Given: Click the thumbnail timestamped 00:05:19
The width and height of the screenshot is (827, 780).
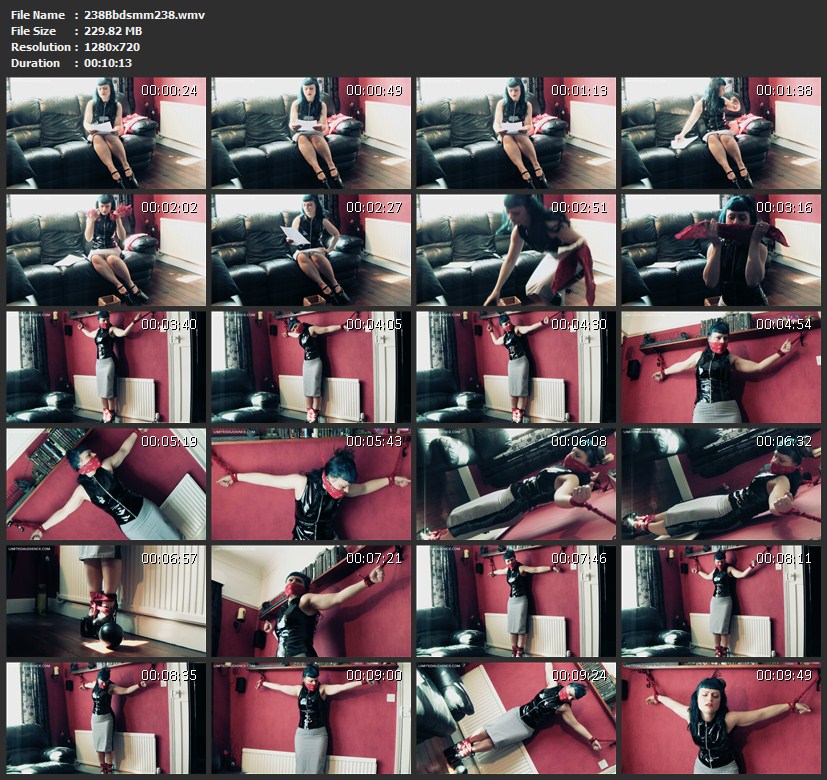Looking at the screenshot, I should pyautogui.click(x=106, y=484).
